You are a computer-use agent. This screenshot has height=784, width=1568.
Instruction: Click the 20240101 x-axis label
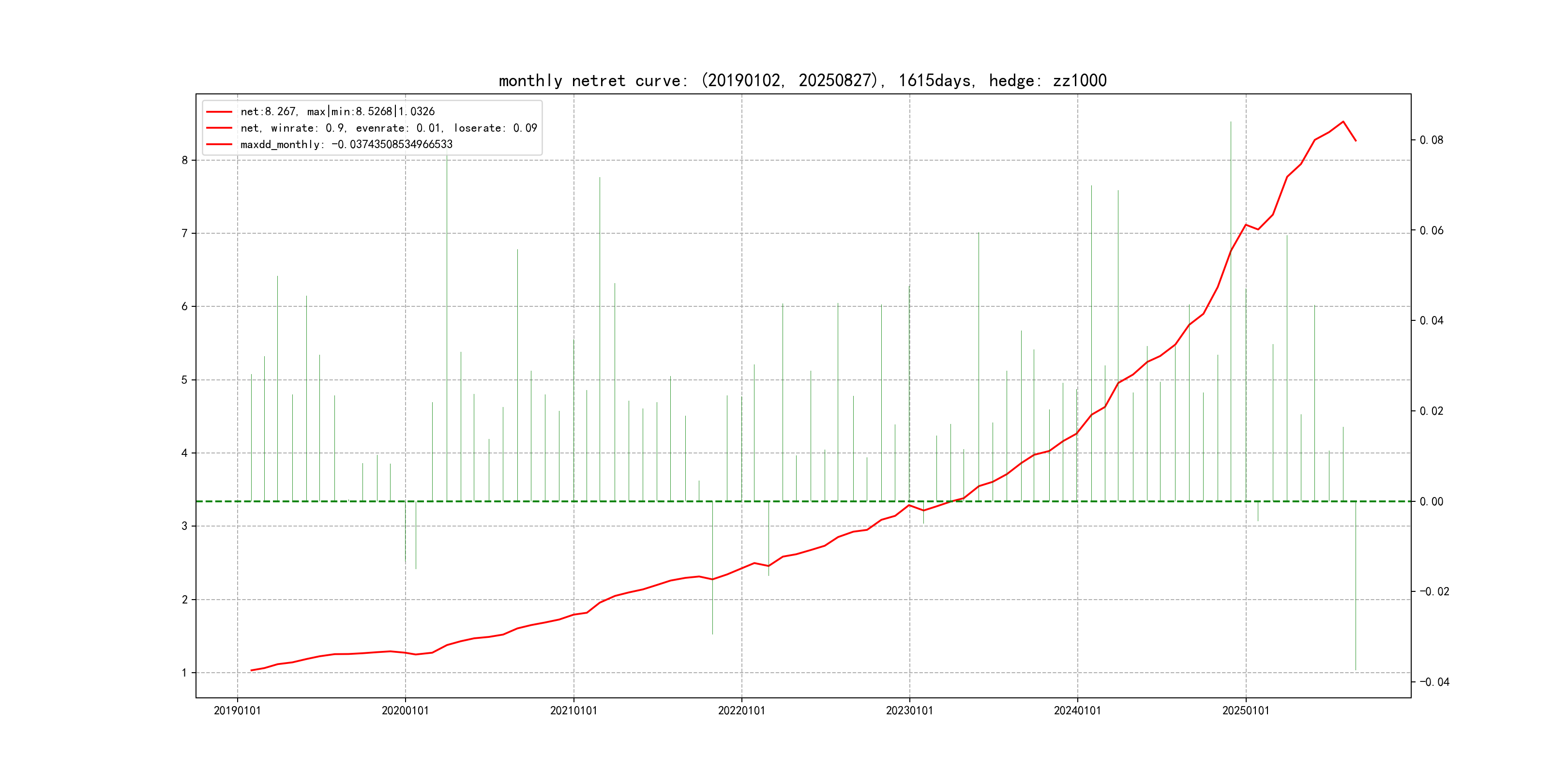coord(1077,710)
